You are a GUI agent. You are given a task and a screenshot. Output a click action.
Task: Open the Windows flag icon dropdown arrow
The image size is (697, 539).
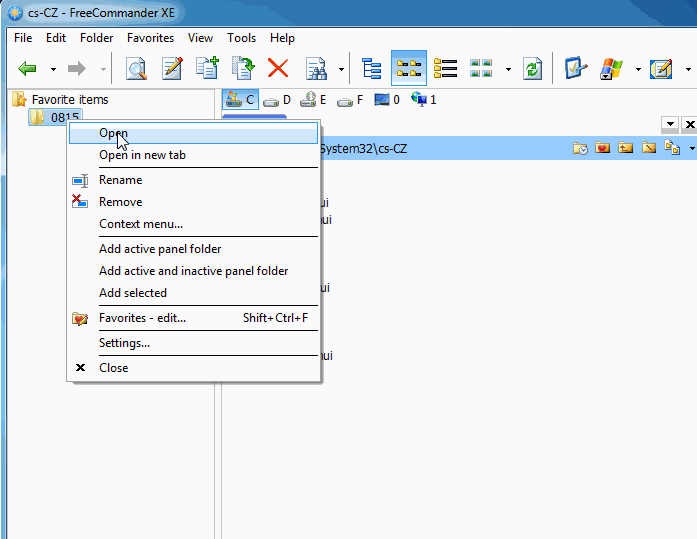pos(638,69)
